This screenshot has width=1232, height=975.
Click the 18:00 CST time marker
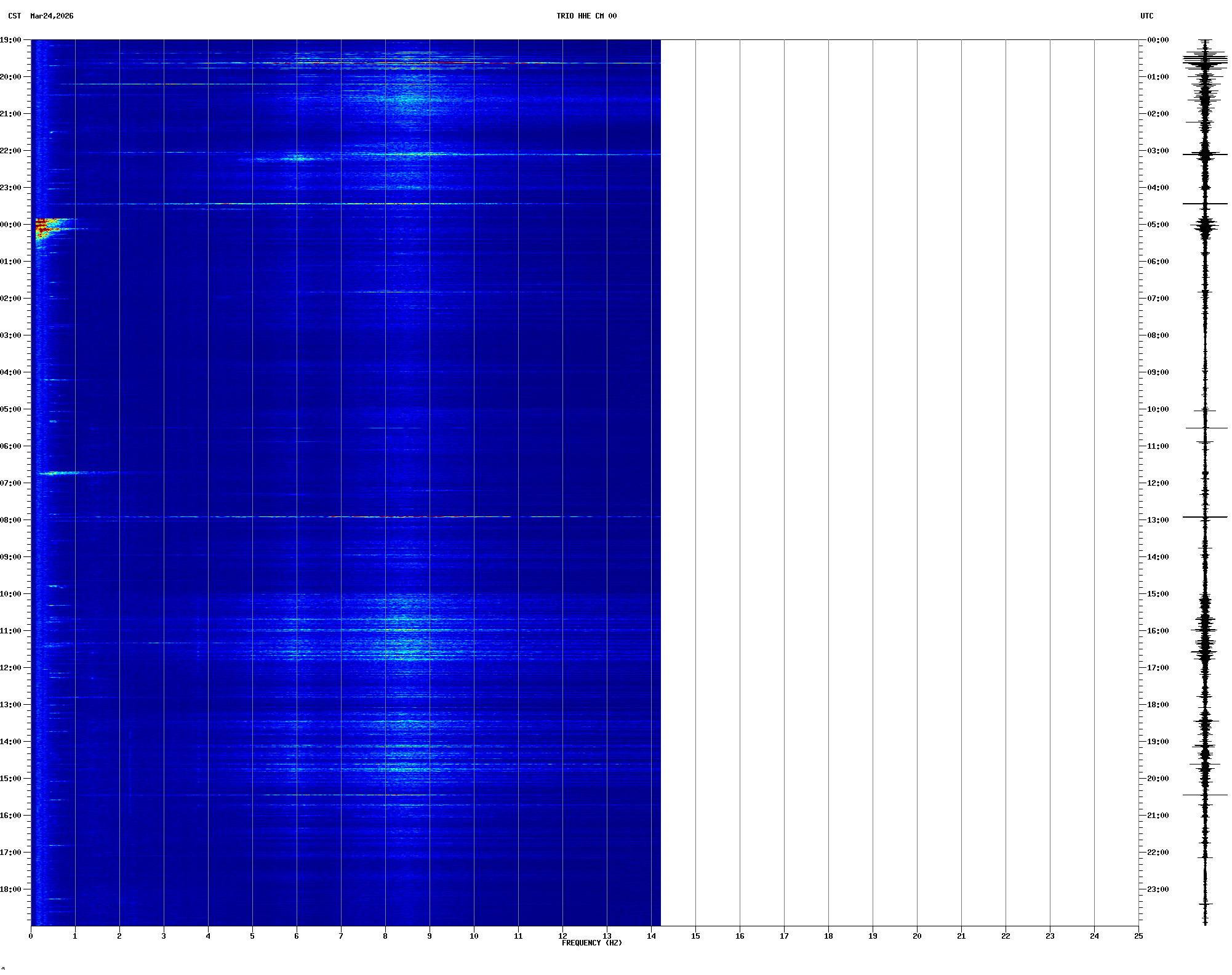coord(11,889)
